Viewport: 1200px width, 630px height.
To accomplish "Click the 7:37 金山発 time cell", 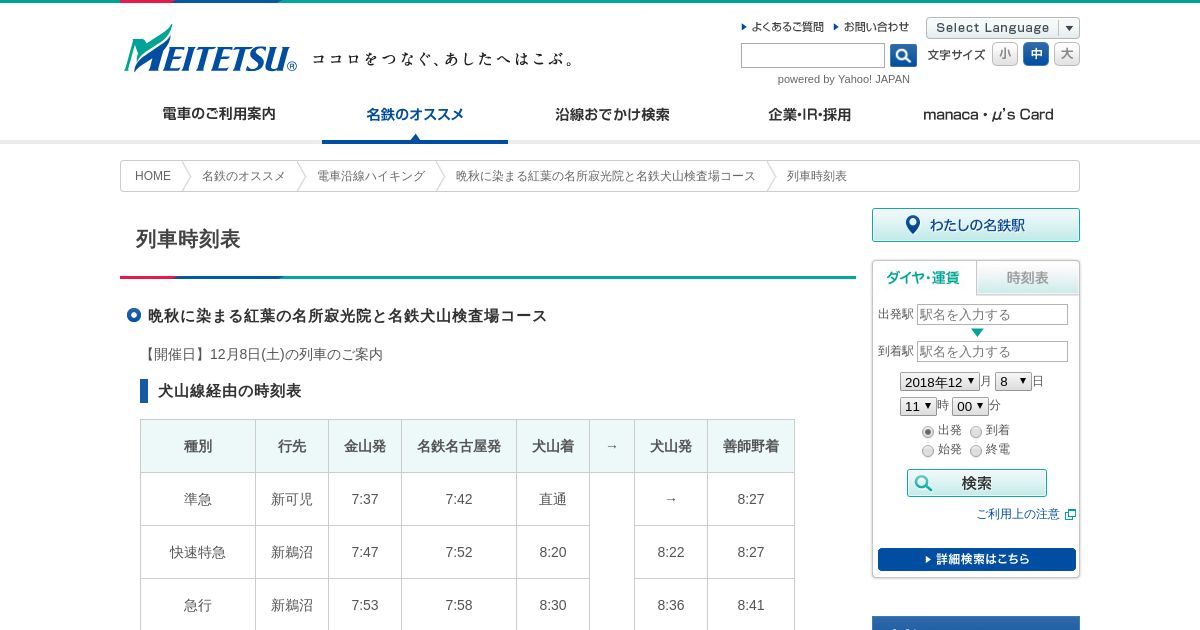I will pyautogui.click(x=365, y=499).
